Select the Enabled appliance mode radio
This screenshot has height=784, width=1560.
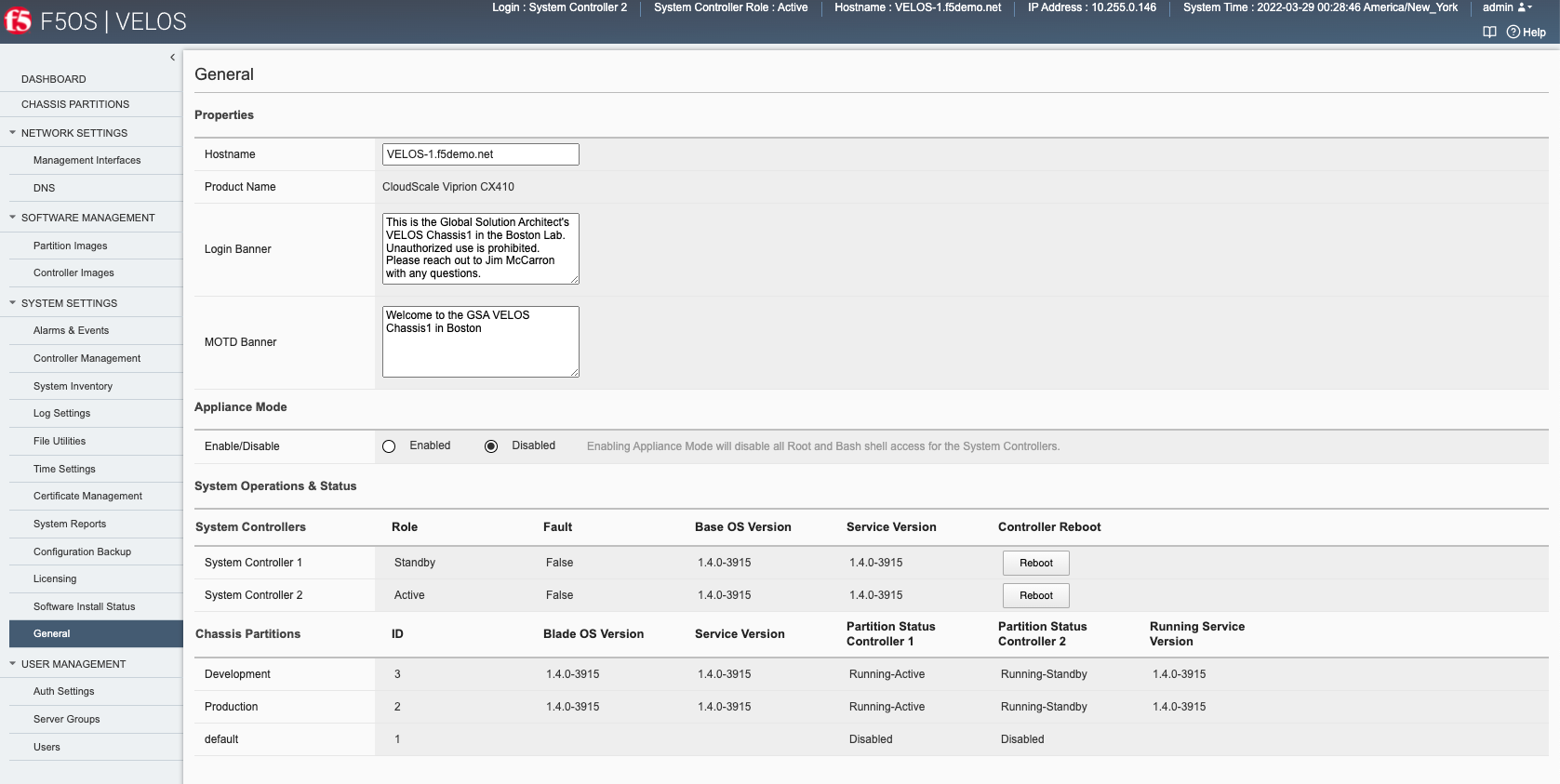point(389,446)
